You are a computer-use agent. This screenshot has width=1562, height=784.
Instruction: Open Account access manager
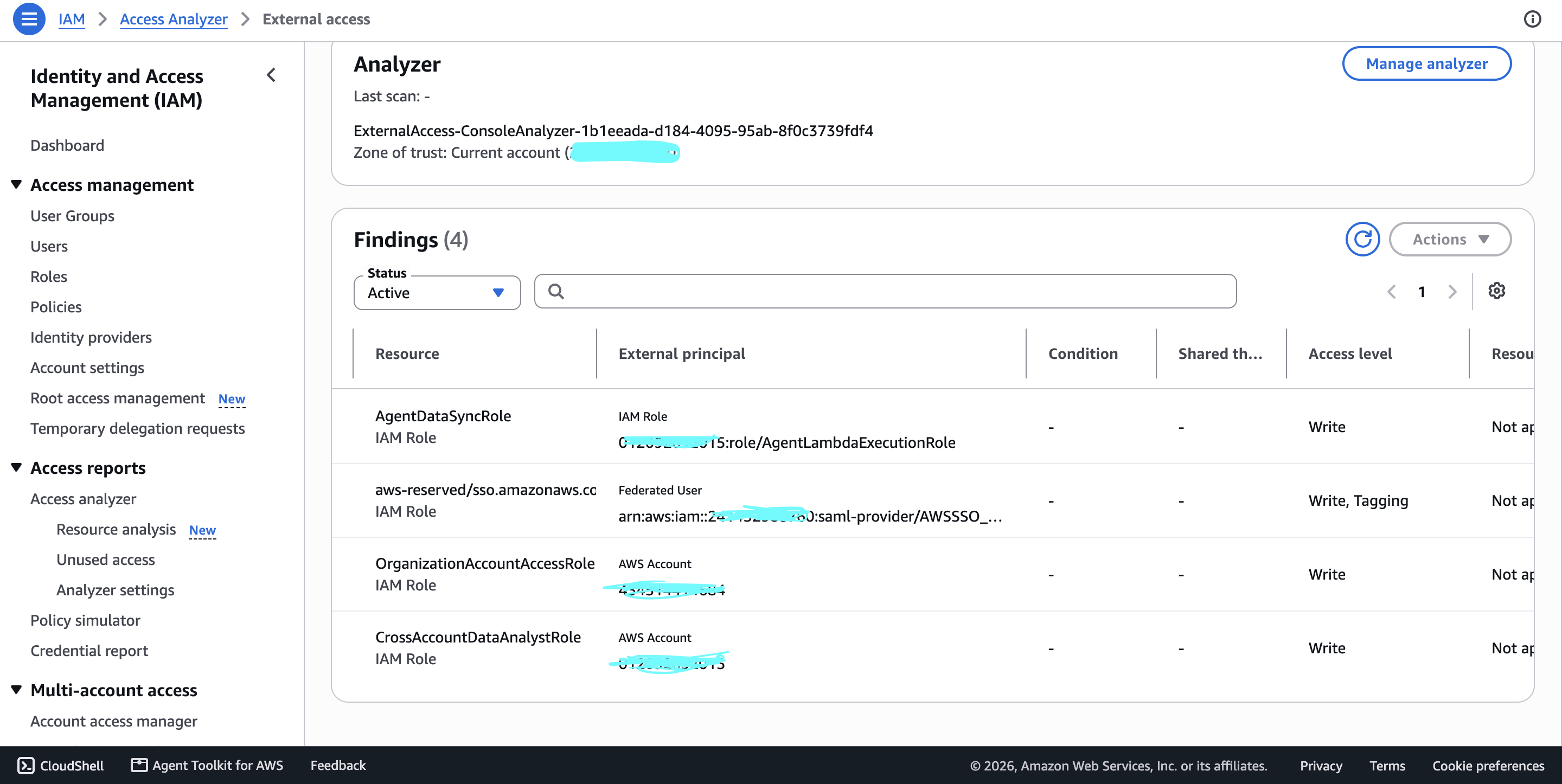coord(114,721)
